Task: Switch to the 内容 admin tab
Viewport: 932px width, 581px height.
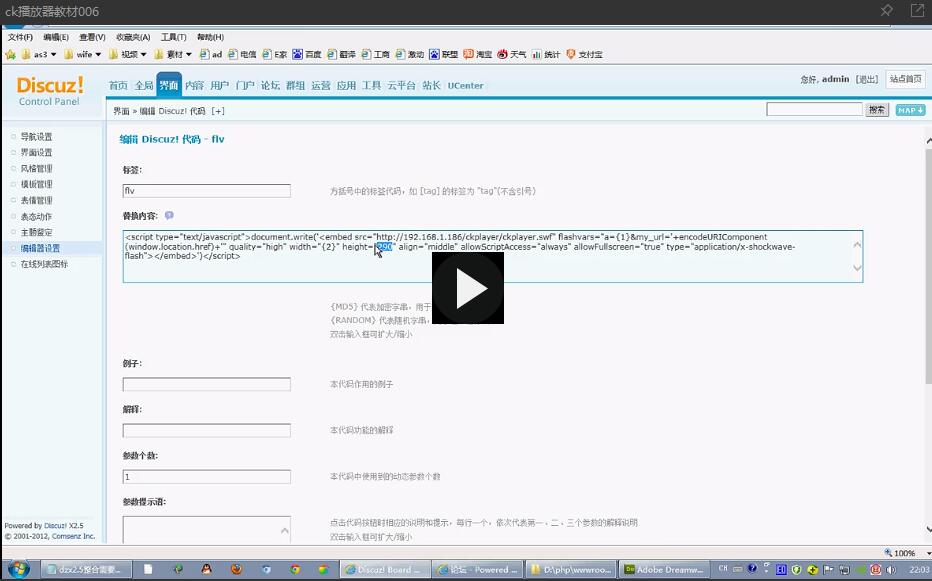Action: [194, 86]
